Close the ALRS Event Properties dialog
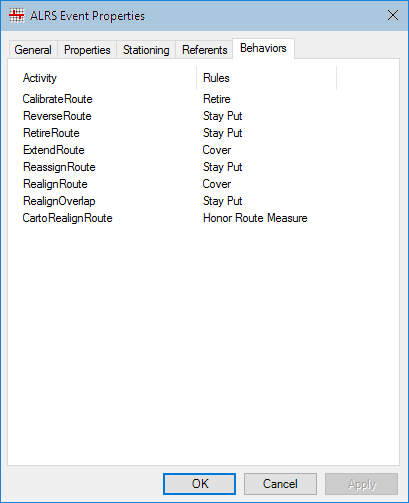 (x=393, y=15)
